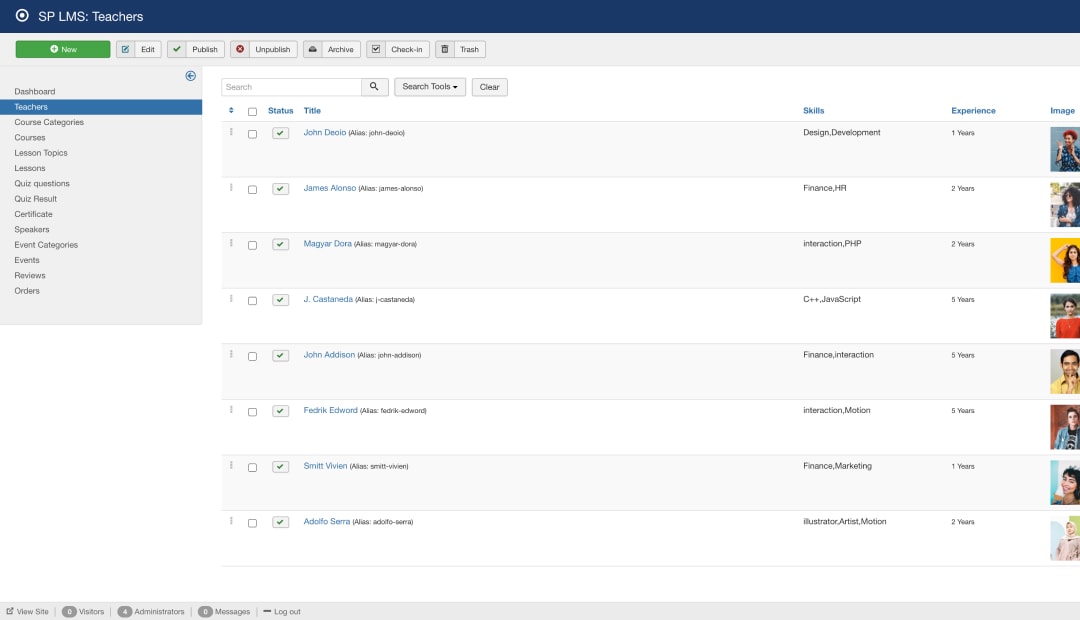Screen dimensions: 1080x620
Task: Open the Dashboard sidebar item
Action: (x=35, y=91)
